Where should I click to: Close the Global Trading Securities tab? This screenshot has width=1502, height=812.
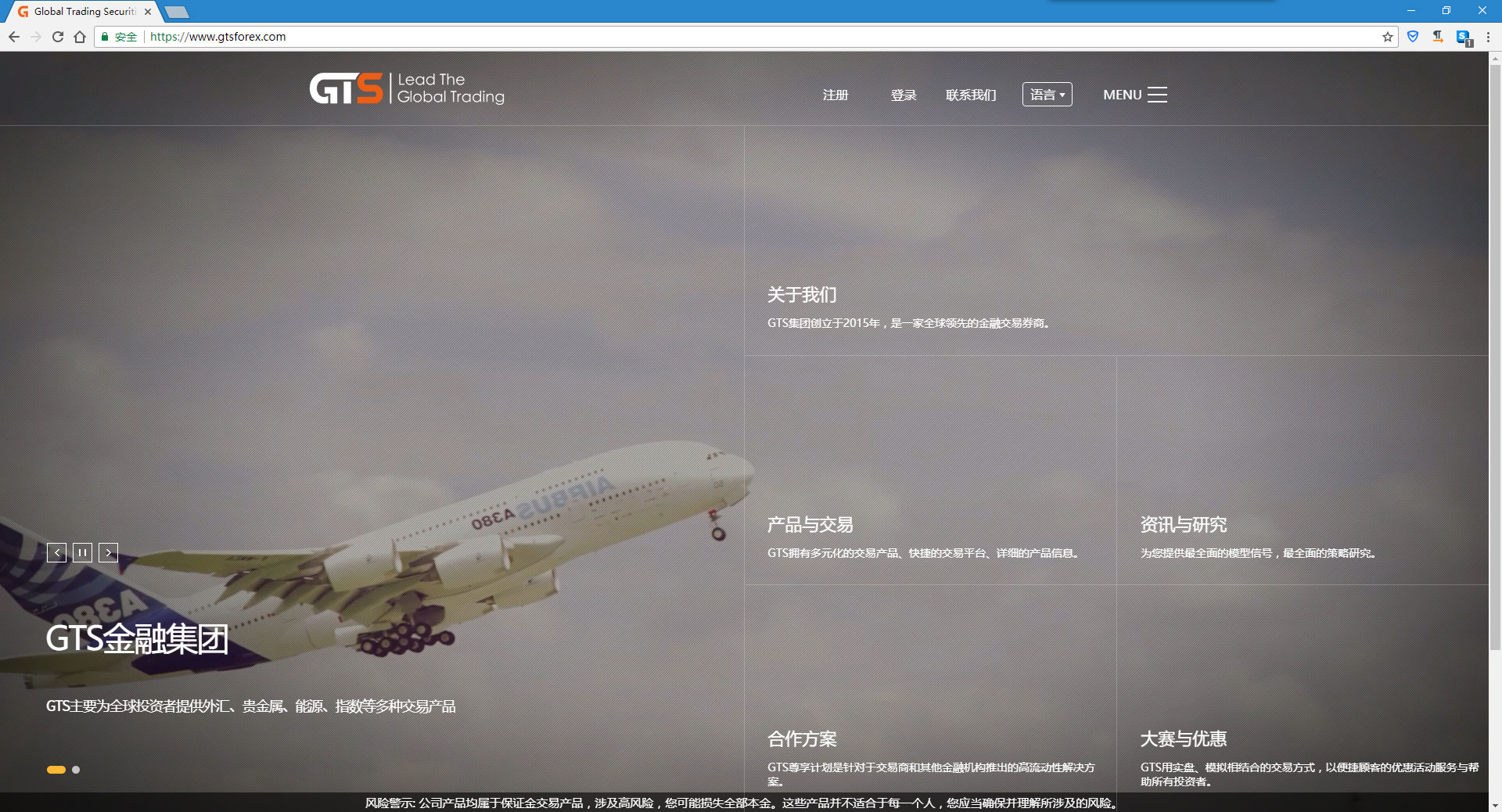148,12
